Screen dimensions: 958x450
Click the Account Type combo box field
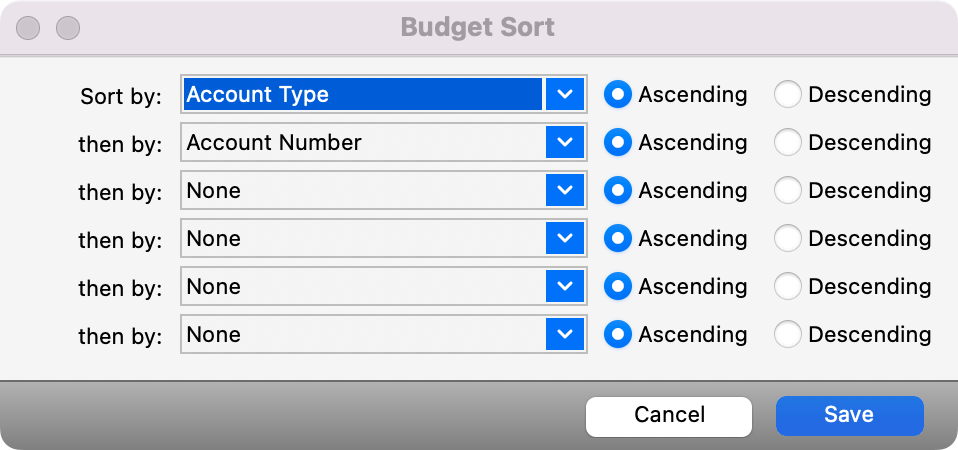[x=362, y=94]
